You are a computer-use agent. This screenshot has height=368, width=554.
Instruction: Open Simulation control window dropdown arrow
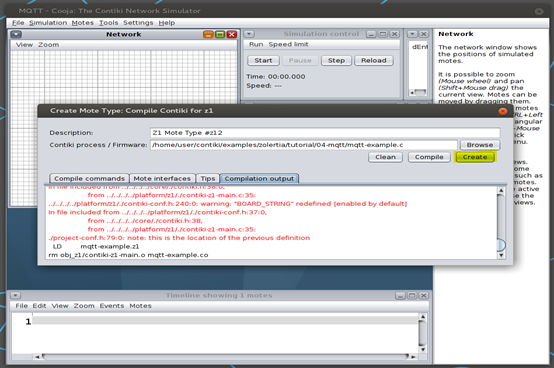(x=249, y=34)
